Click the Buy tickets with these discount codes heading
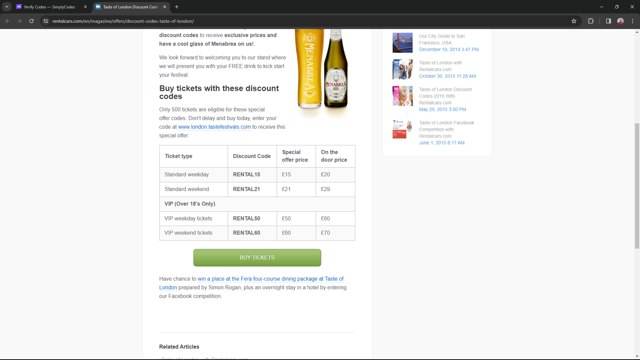 (x=219, y=92)
